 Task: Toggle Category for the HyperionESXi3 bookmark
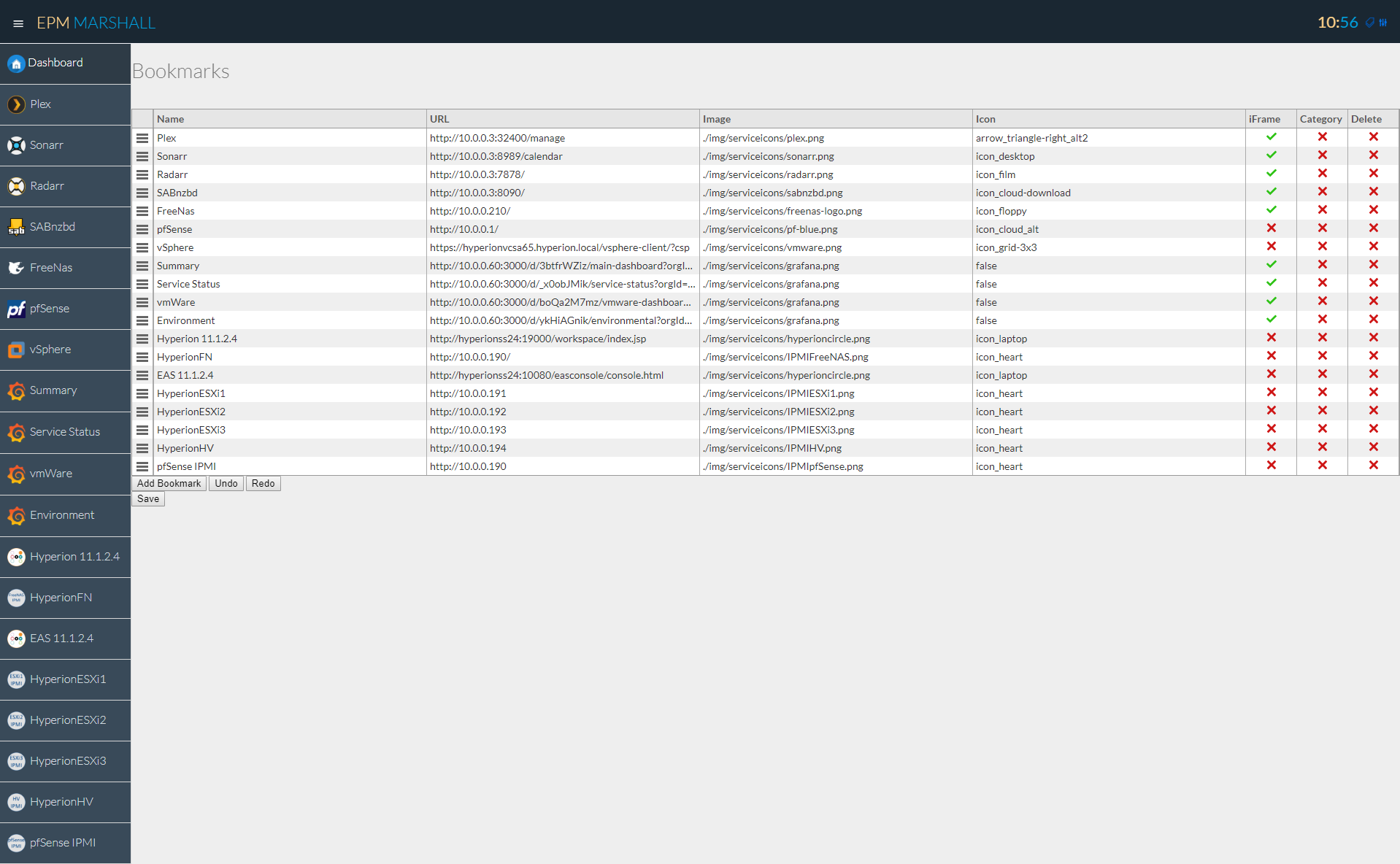click(1322, 429)
